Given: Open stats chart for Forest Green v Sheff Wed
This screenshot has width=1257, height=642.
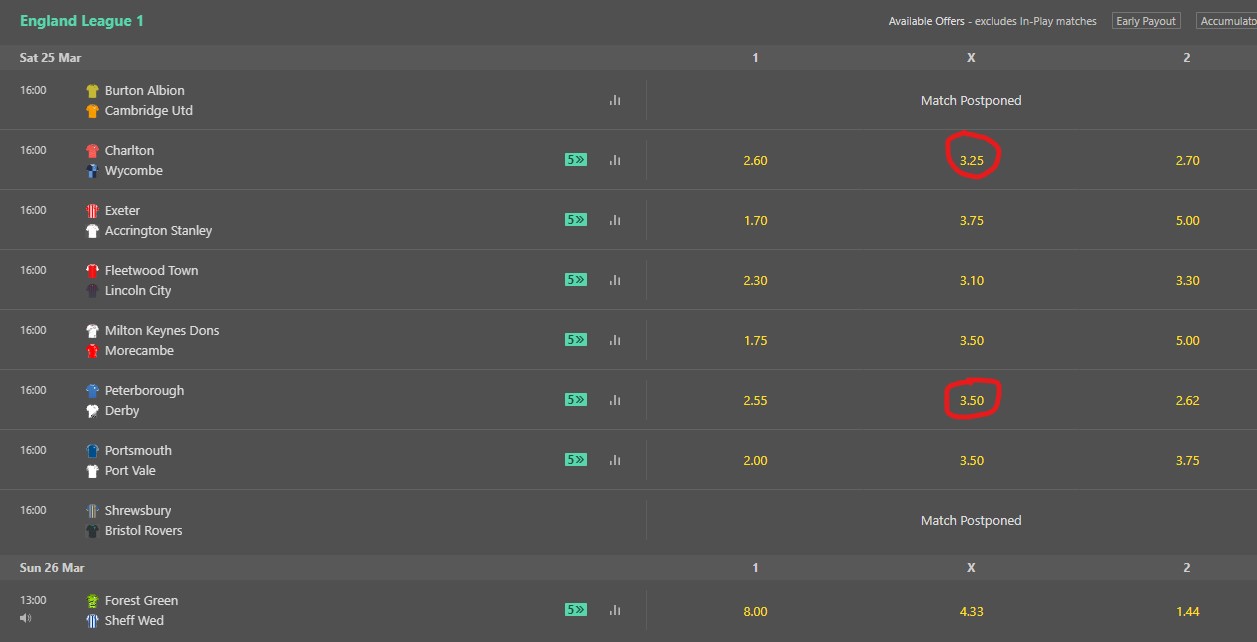Looking at the screenshot, I should [x=615, y=610].
